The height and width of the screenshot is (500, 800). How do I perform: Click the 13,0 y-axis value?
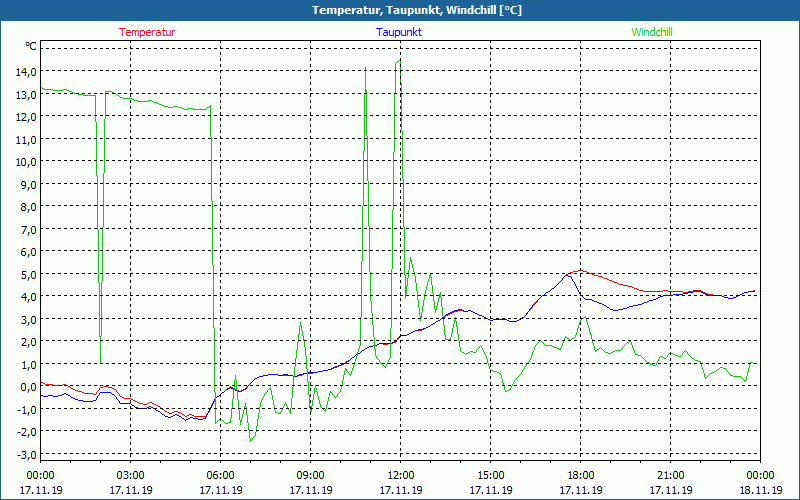[x=26, y=94]
